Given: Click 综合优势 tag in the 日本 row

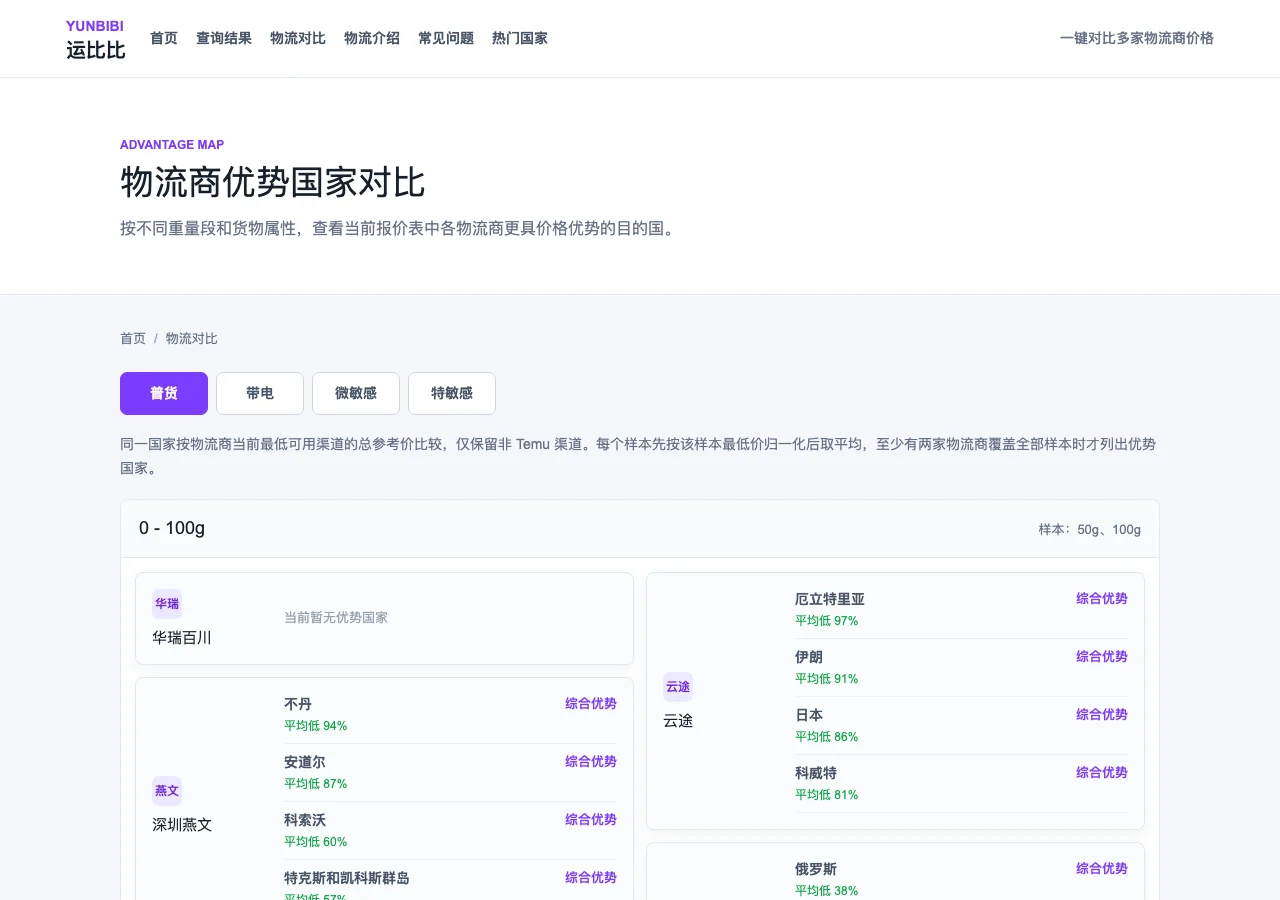Looking at the screenshot, I should [x=1102, y=714].
